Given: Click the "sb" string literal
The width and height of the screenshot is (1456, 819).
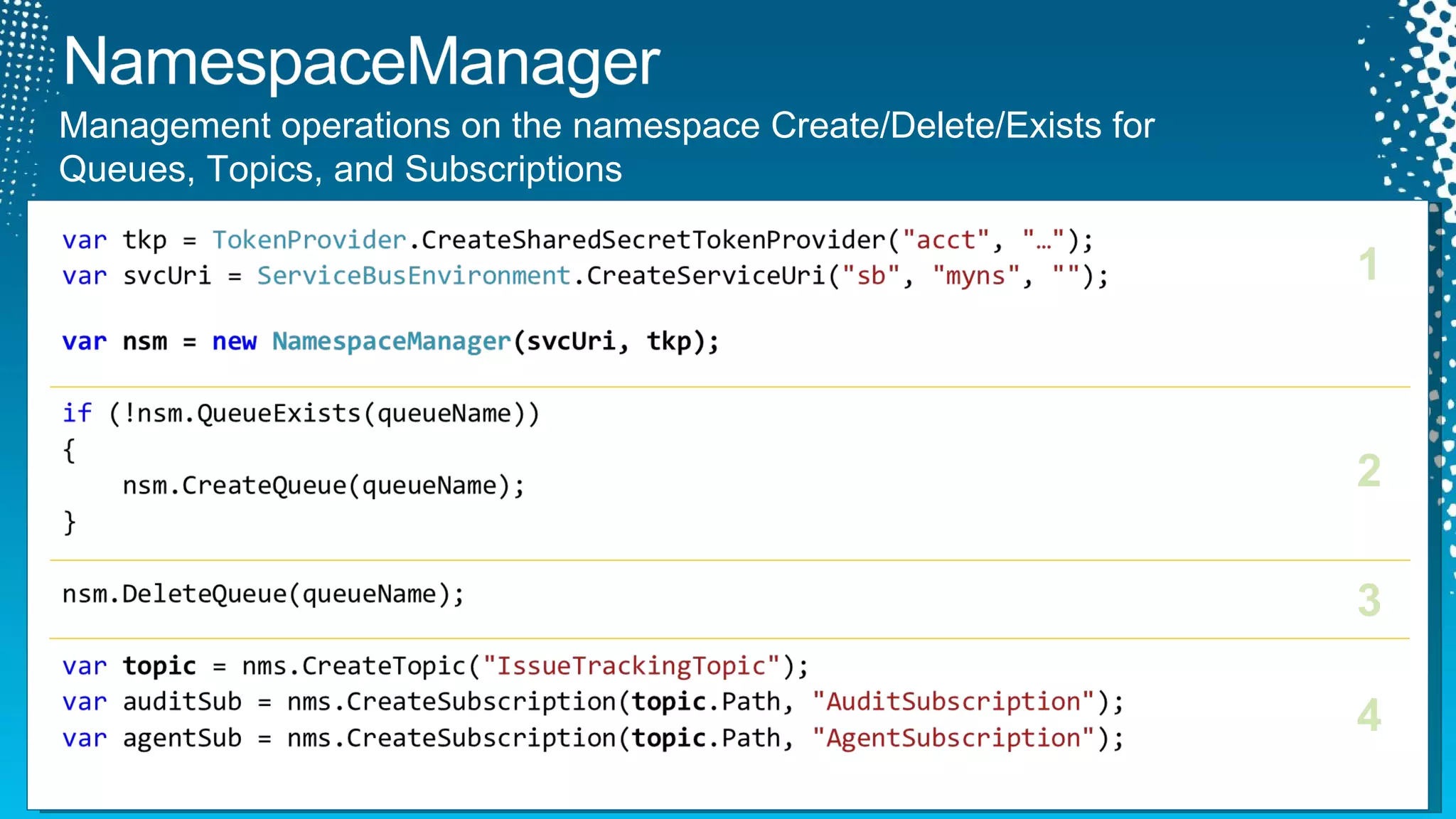Looking at the screenshot, I should [x=871, y=276].
